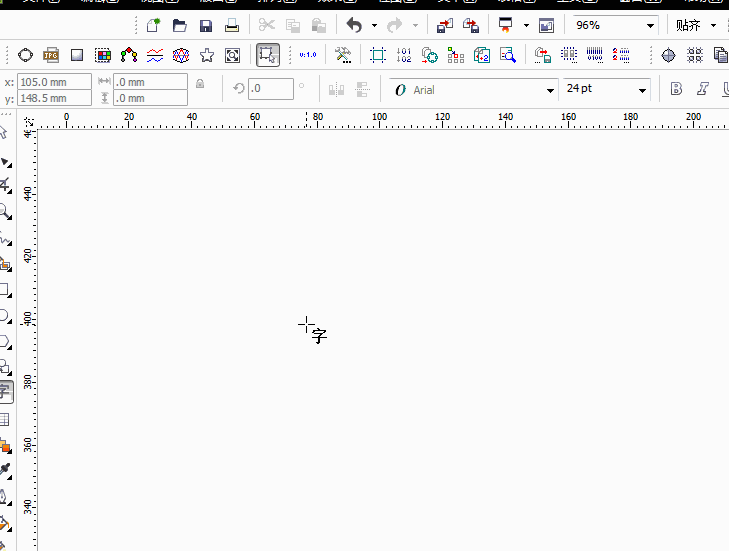Image resolution: width=729 pixels, height=551 pixels.
Task: Open the 96% zoom level dropdown
Action: 650,26
